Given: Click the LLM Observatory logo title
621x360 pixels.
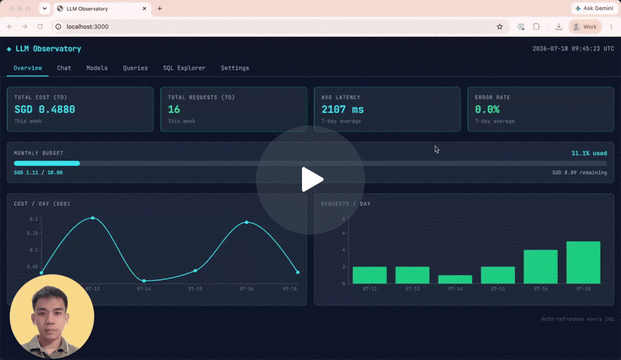Looking at the screenshot, I should tap(48, 49).
